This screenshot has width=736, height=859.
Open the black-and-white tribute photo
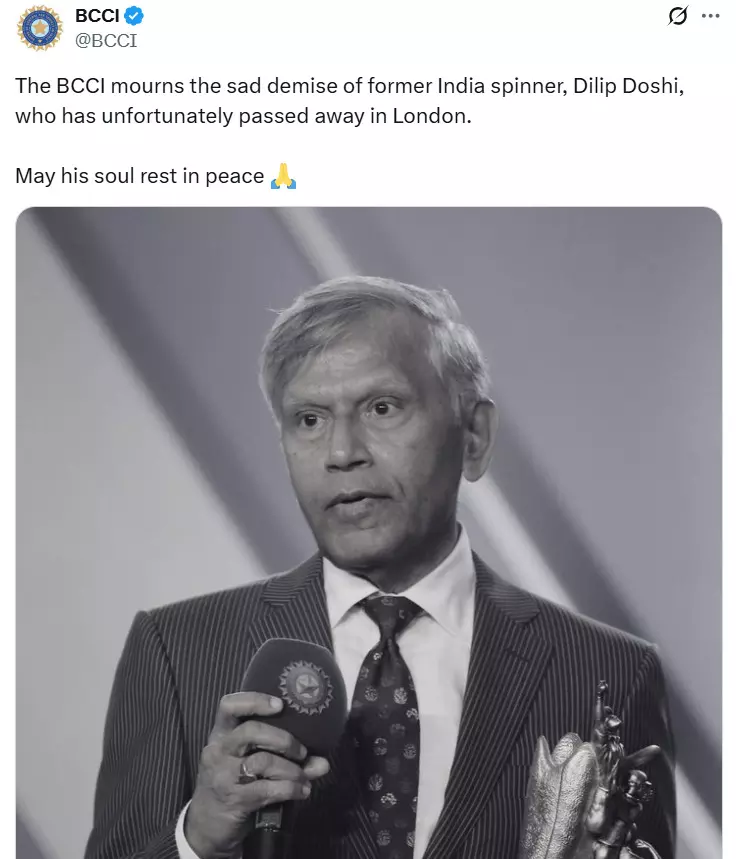[x=368, y=450]
